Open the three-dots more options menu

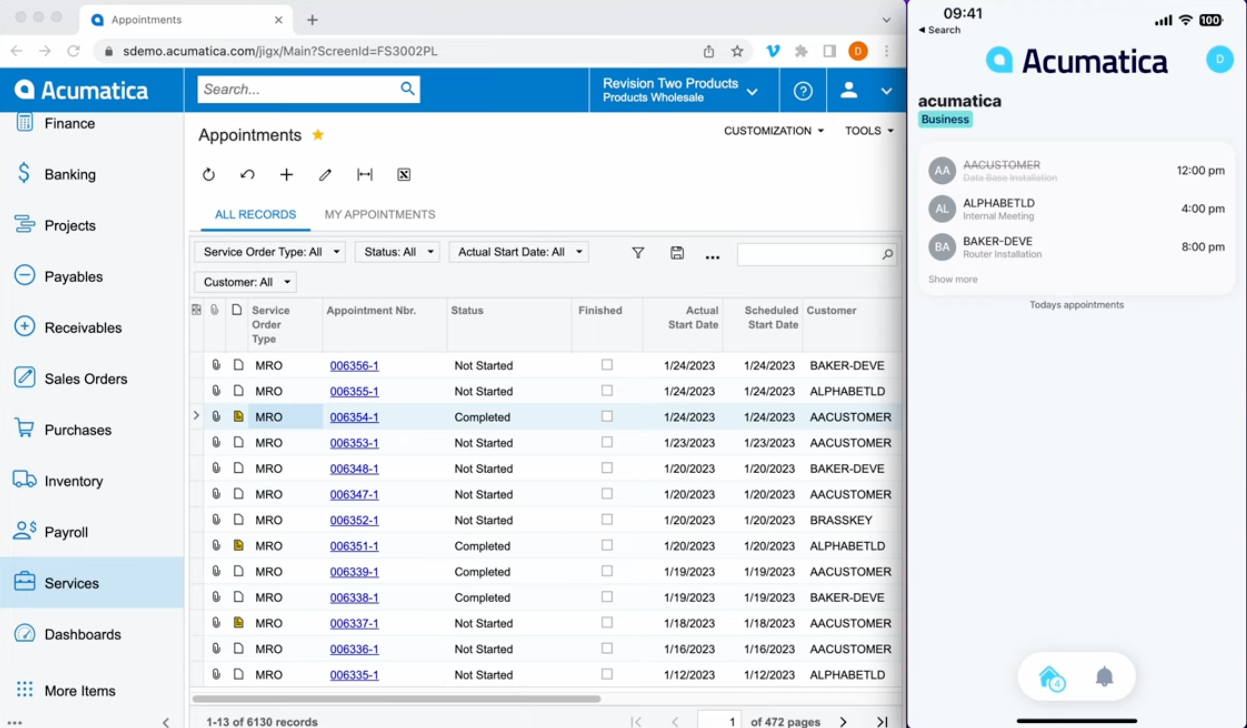[x=712, y=256]
